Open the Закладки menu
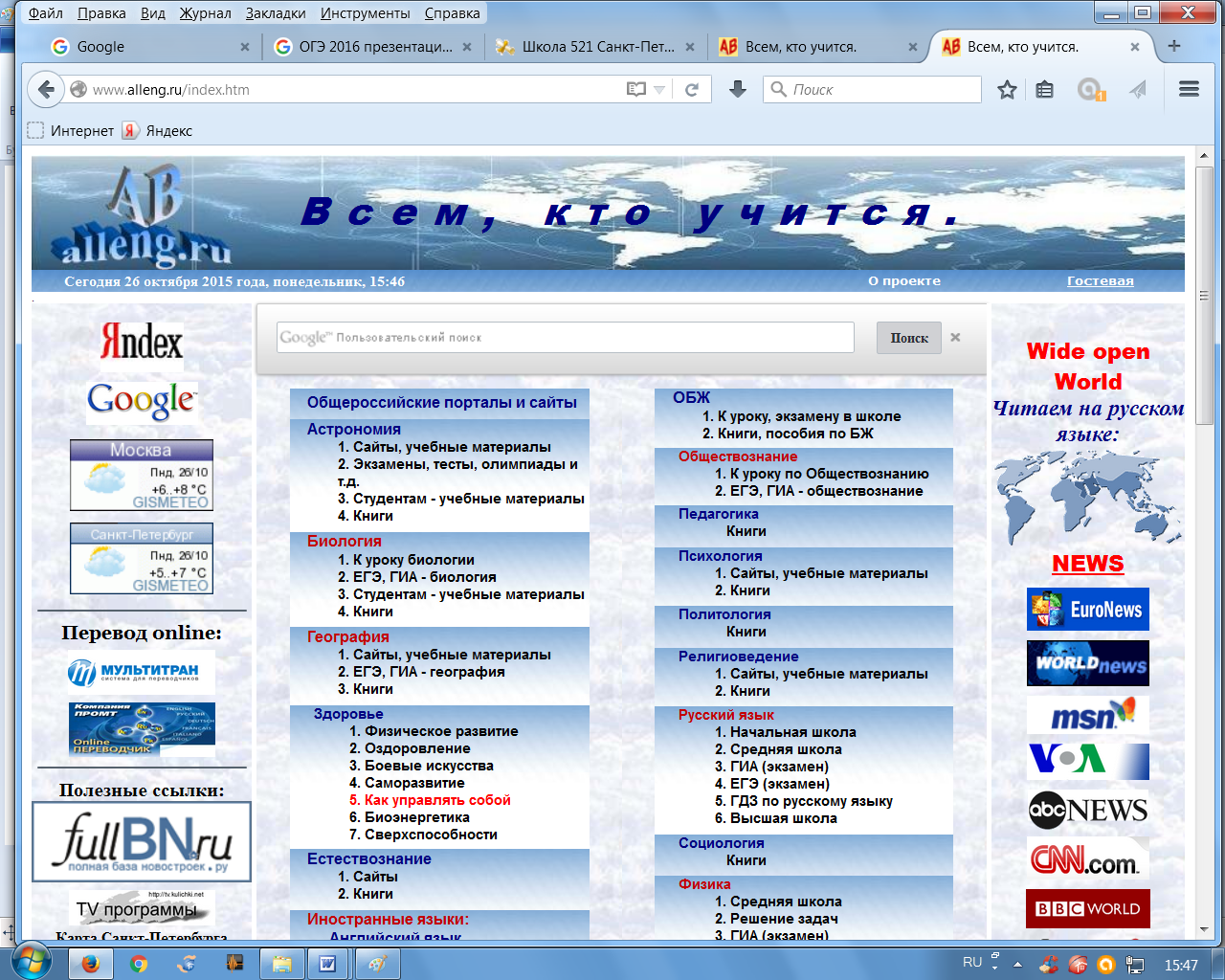 [x=276, y=12]
